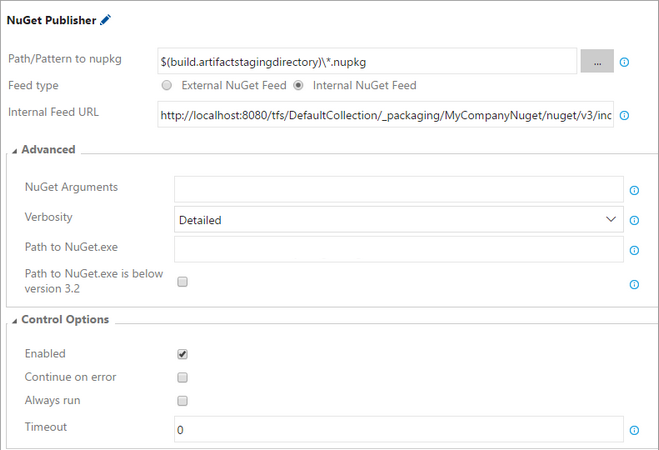Open the Verbosity dropdown
Image resolution: width=659 pixels, height=450 pixels.
click(399, 219)
